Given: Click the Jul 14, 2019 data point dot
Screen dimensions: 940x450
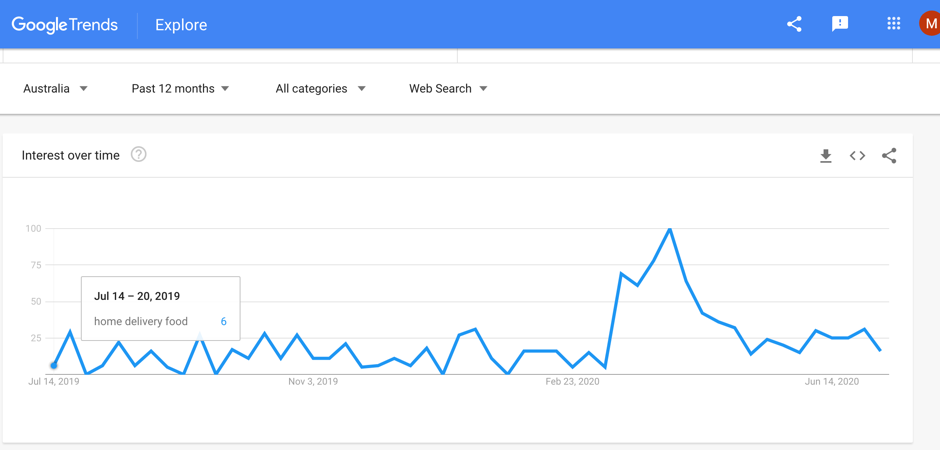Looking at the screenshot, I should 54,365.
